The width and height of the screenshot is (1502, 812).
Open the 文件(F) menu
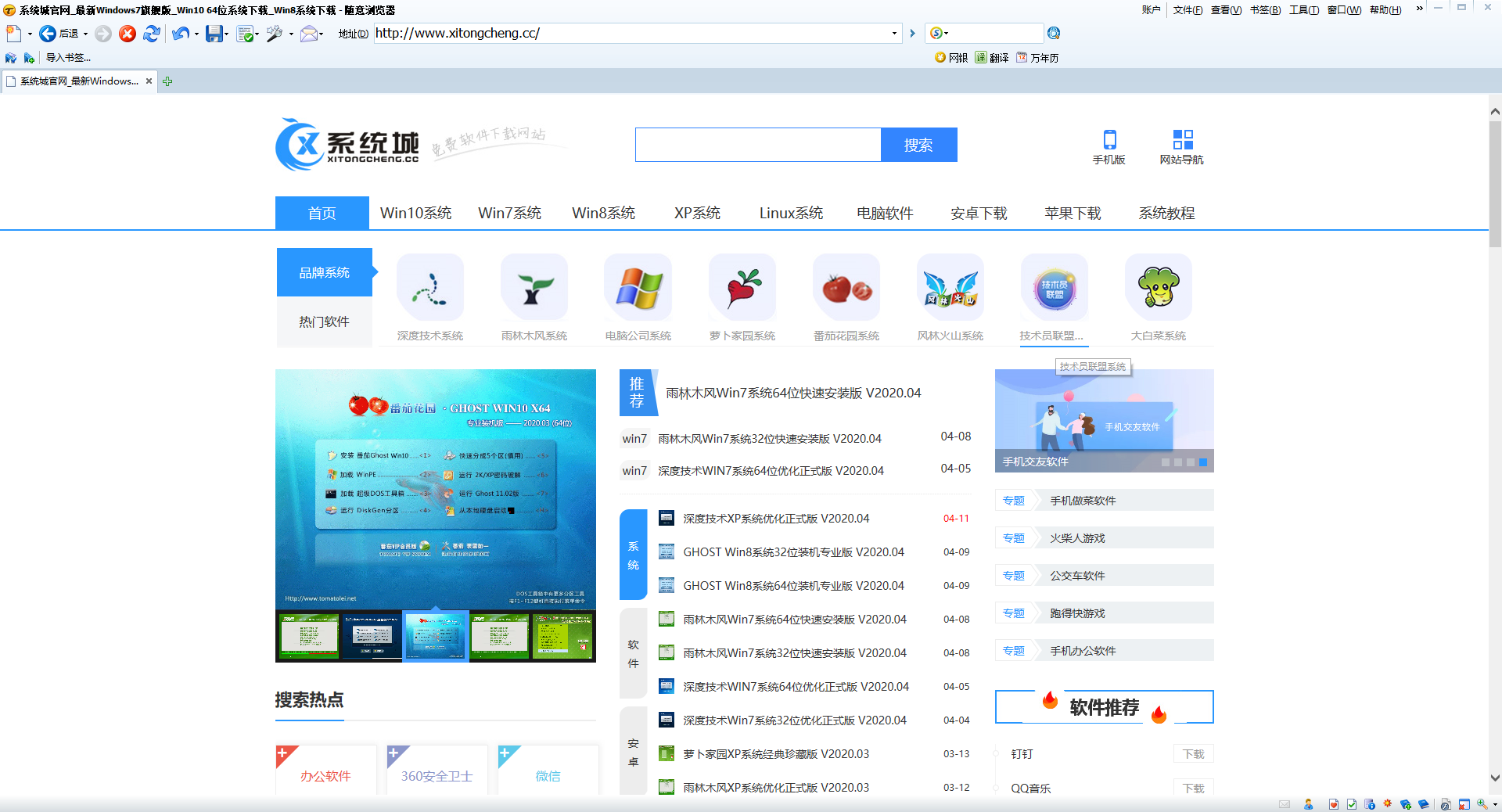click(1188, 9)
